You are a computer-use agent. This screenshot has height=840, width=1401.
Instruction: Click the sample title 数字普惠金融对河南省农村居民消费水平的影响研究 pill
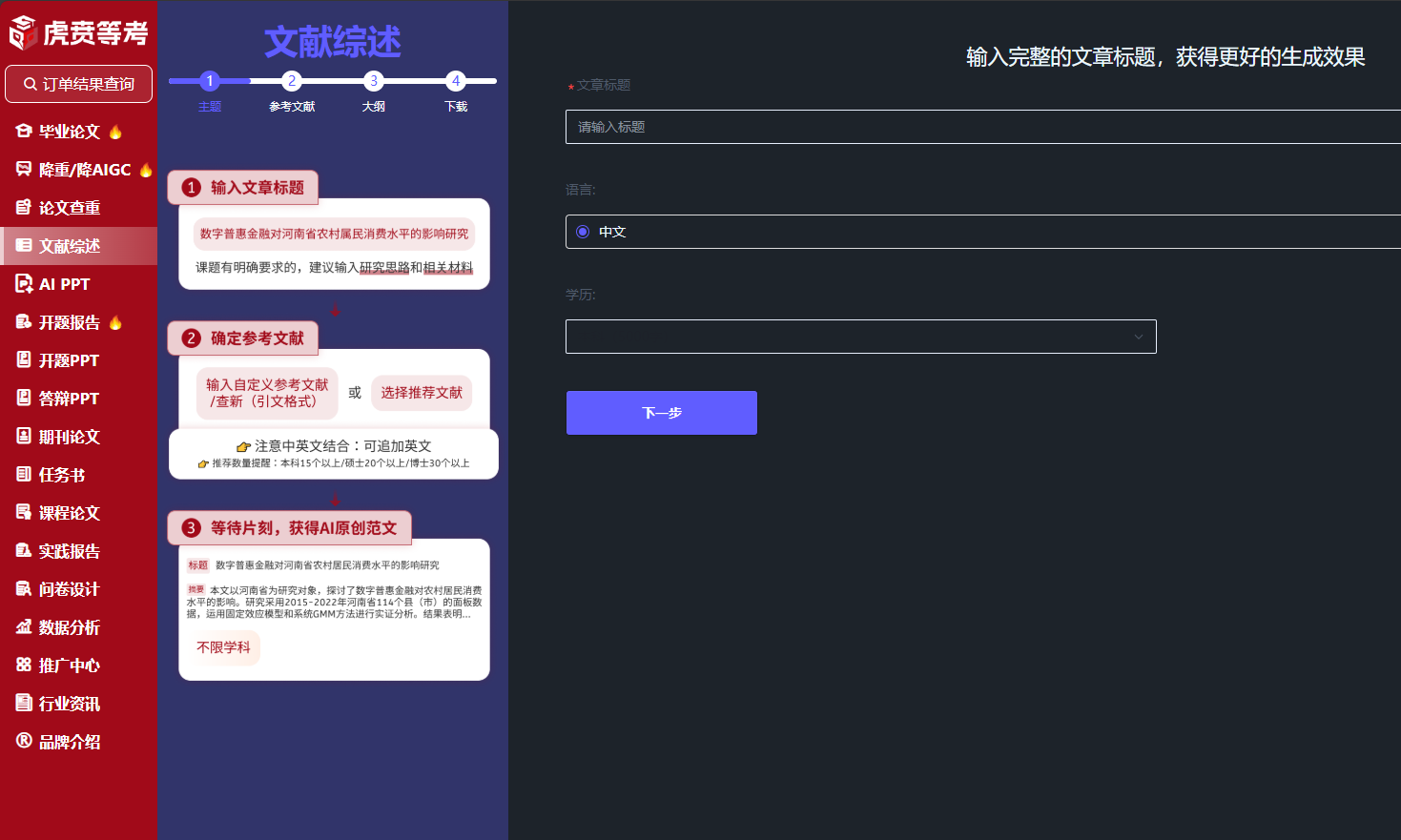point(334,234)
